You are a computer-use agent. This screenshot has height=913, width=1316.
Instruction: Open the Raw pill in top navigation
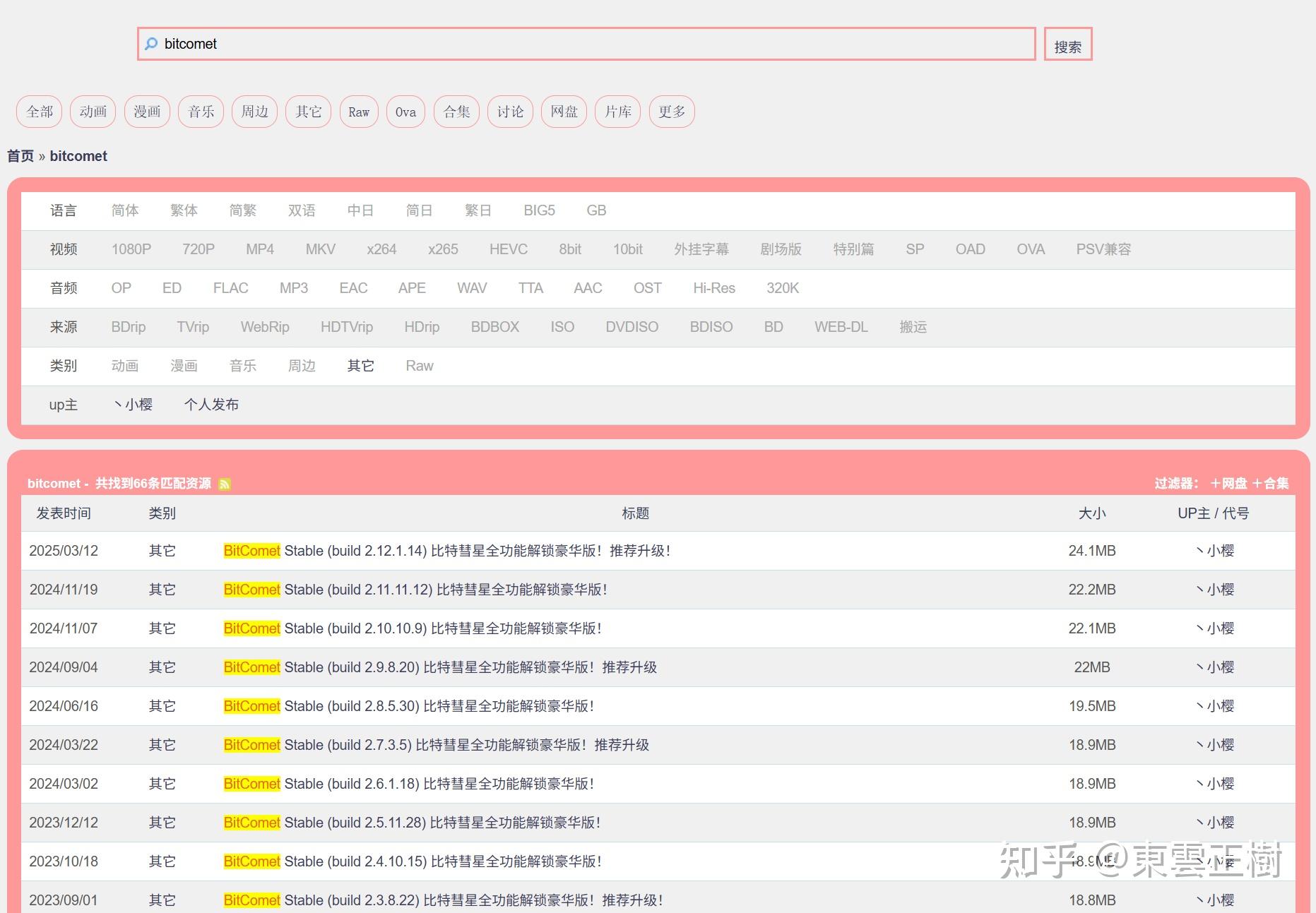point(359,112)
